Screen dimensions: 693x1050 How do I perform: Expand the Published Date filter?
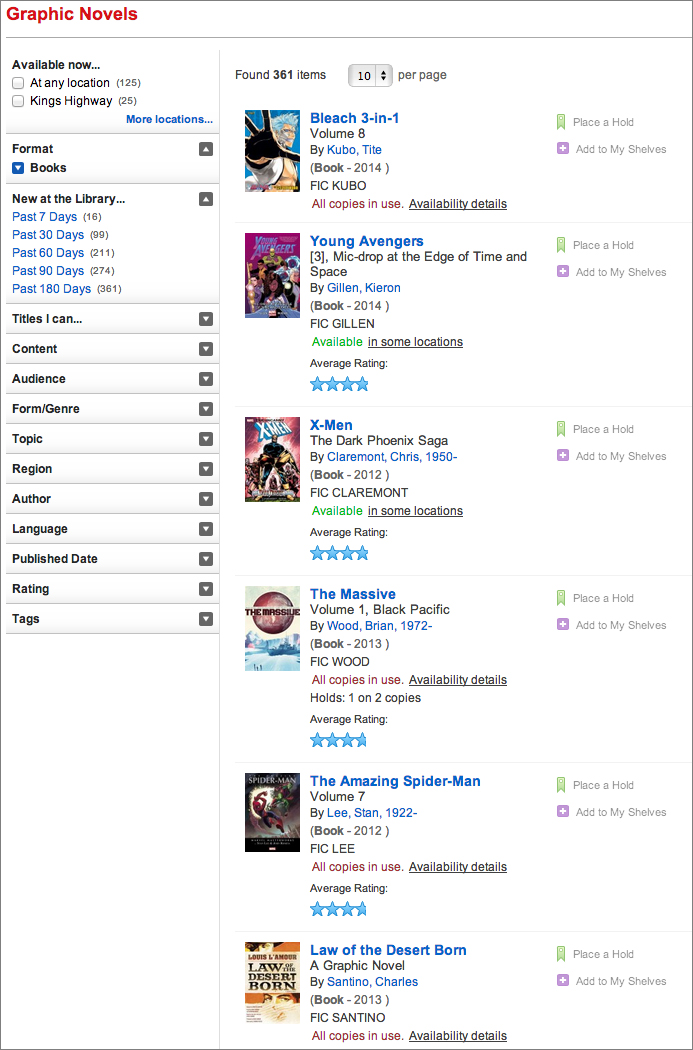206,559
